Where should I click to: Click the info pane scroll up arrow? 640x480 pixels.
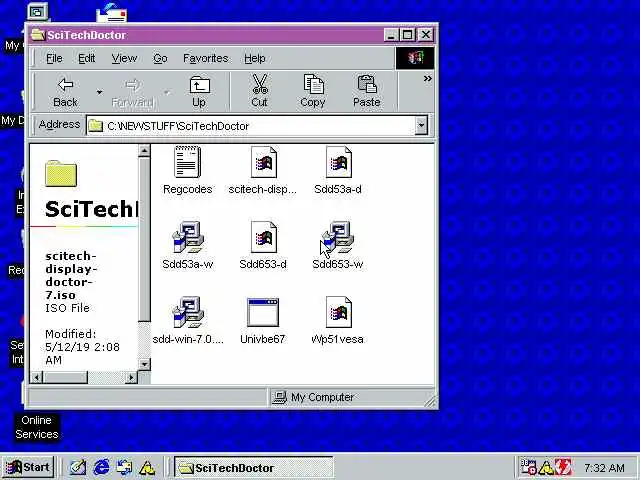[144, 151]
